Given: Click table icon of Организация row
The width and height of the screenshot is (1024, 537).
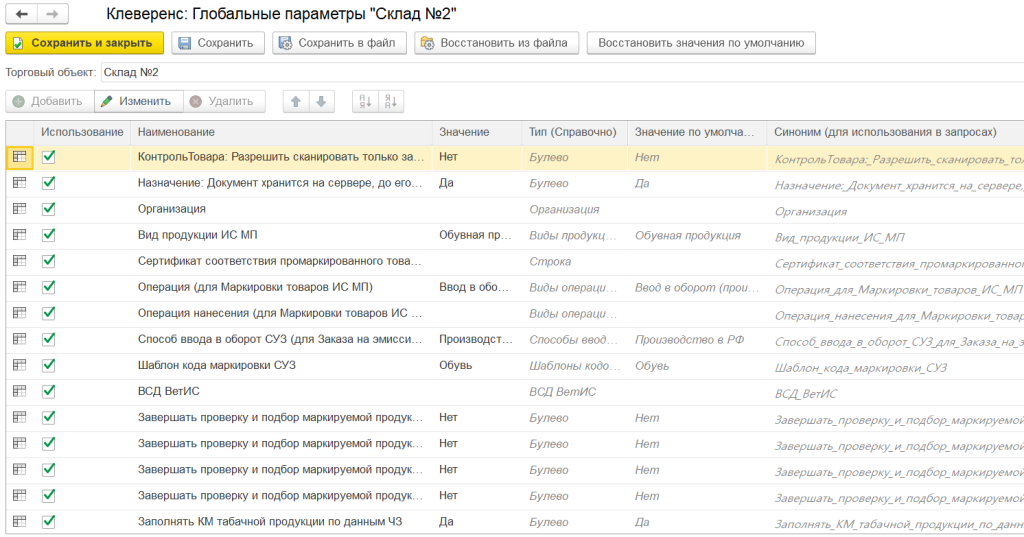Looking at the screenshot, I should click(x=20, y=209).
